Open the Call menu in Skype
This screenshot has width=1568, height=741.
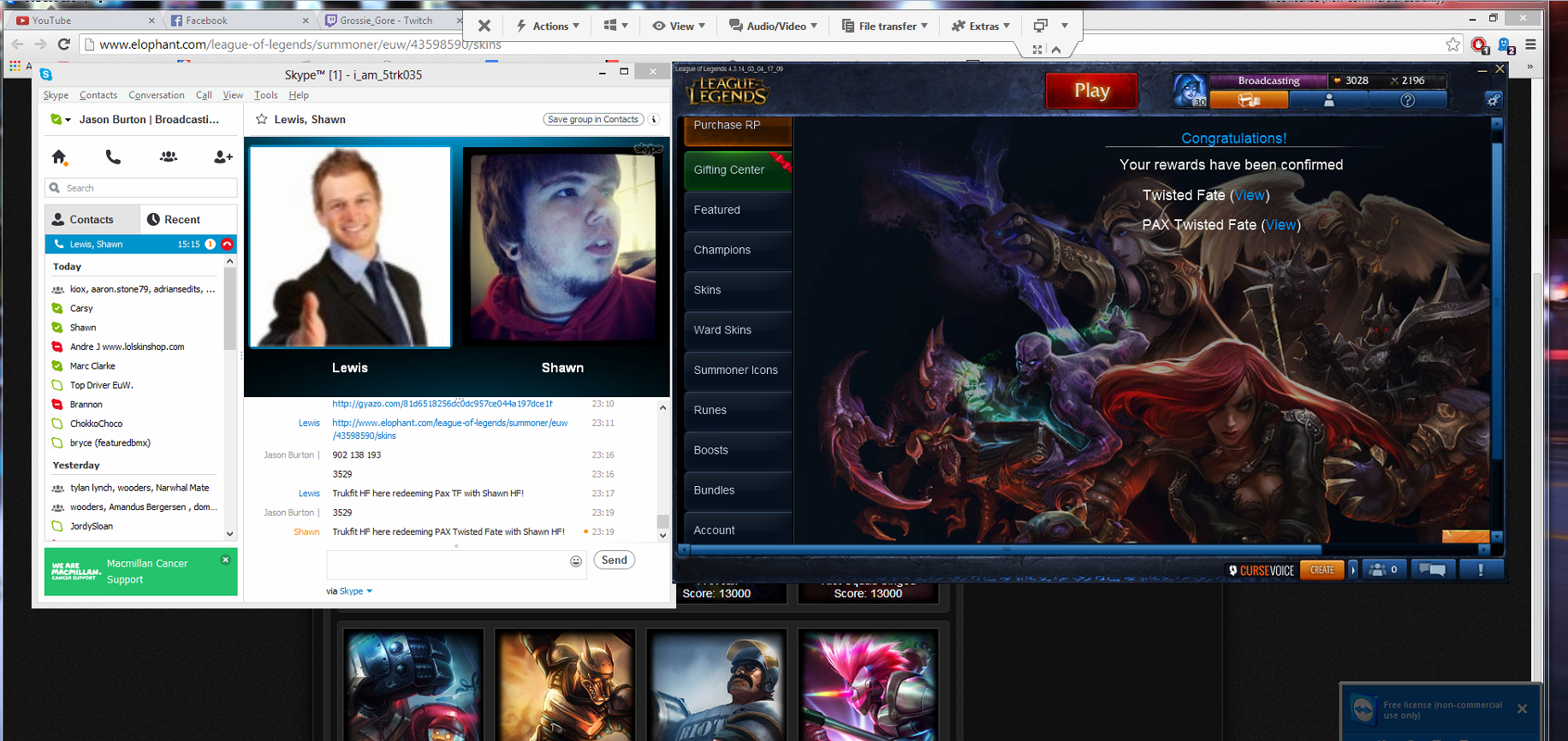tap(204, 95)
